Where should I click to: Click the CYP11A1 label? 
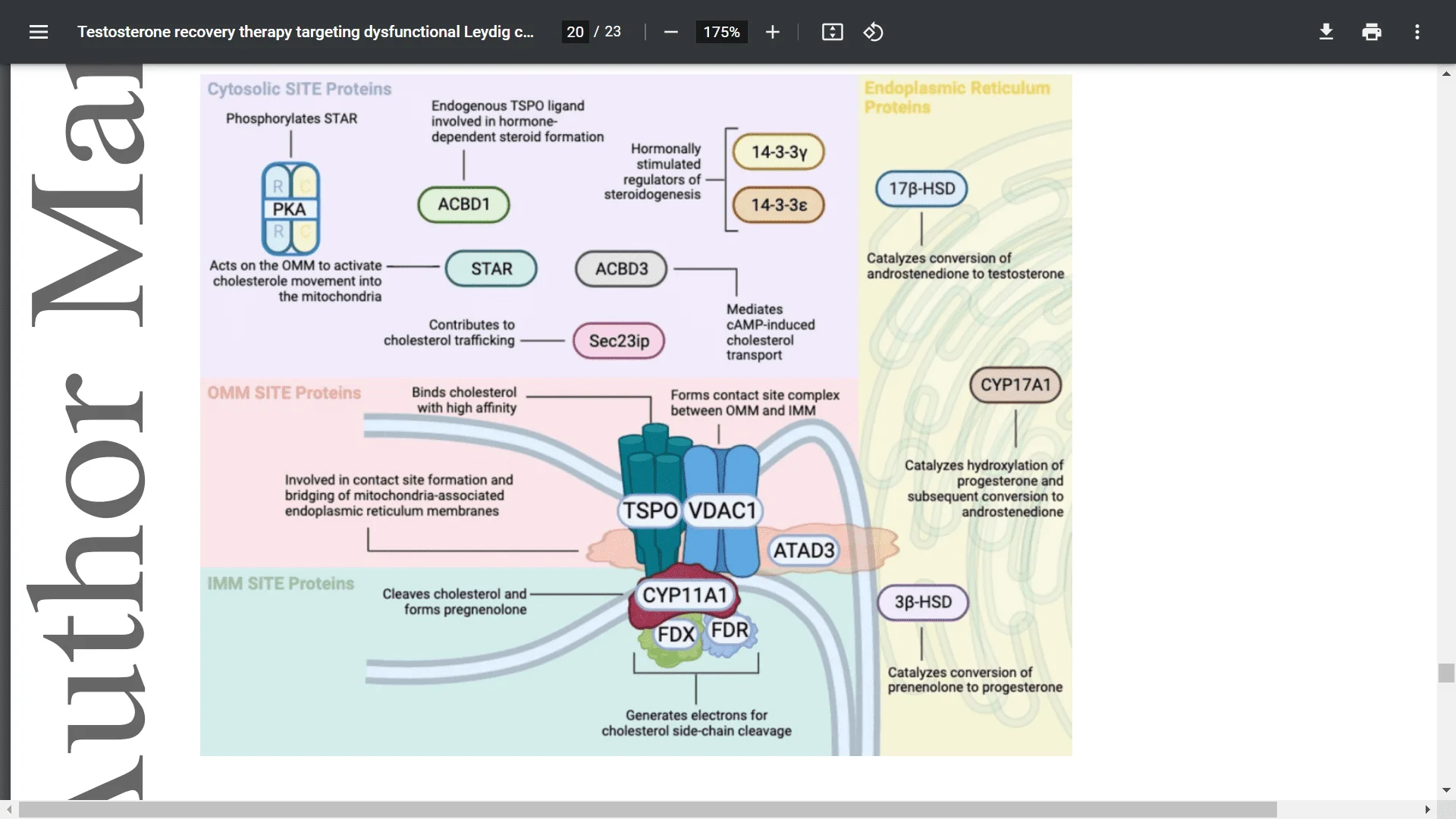click(x=685, y=595)
